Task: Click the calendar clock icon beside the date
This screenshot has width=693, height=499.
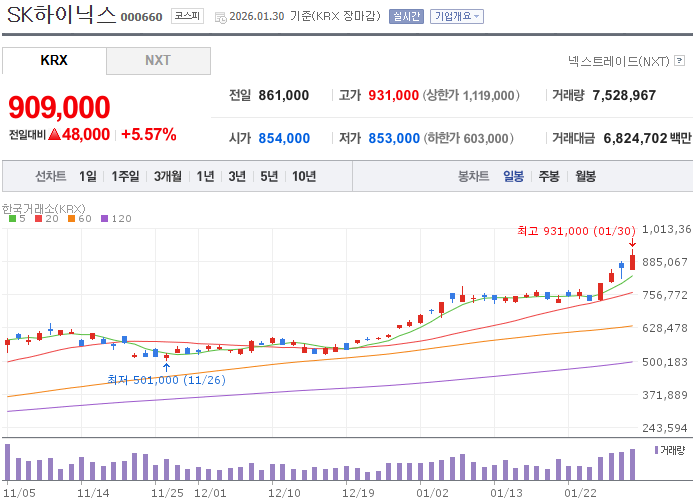Action: pyautogui.click(x=221, y=18)
